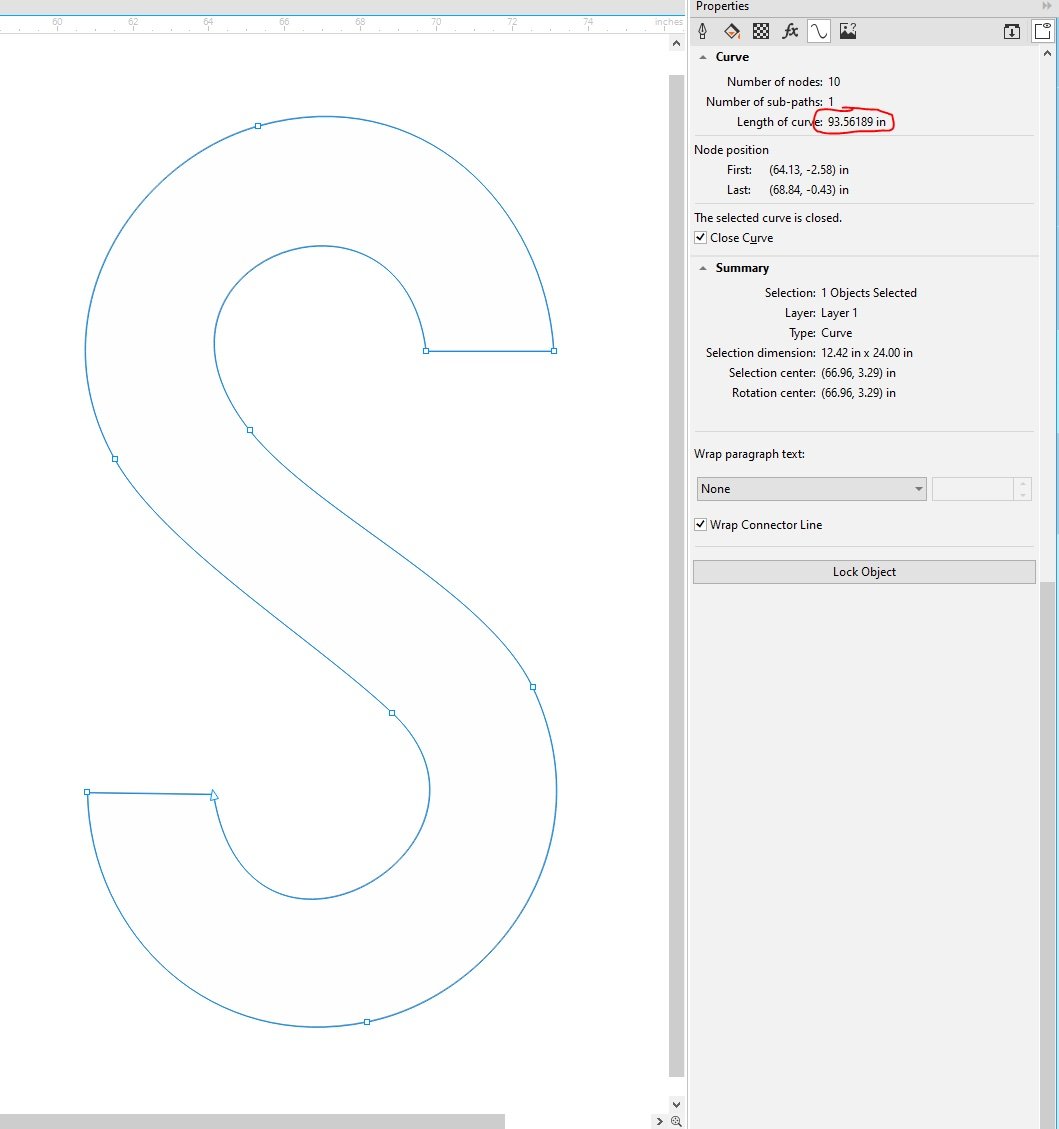Adjust the wrap text margin stepper

click(x=1023, y=488)
